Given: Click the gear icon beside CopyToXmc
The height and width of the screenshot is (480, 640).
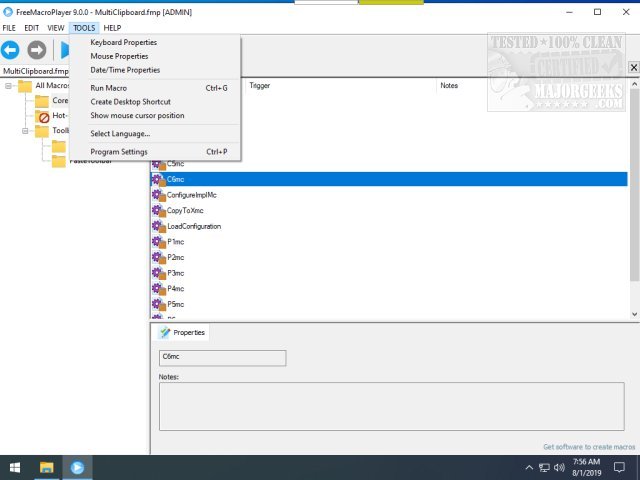Looking at the screenshot, I should tap(158, 211).
